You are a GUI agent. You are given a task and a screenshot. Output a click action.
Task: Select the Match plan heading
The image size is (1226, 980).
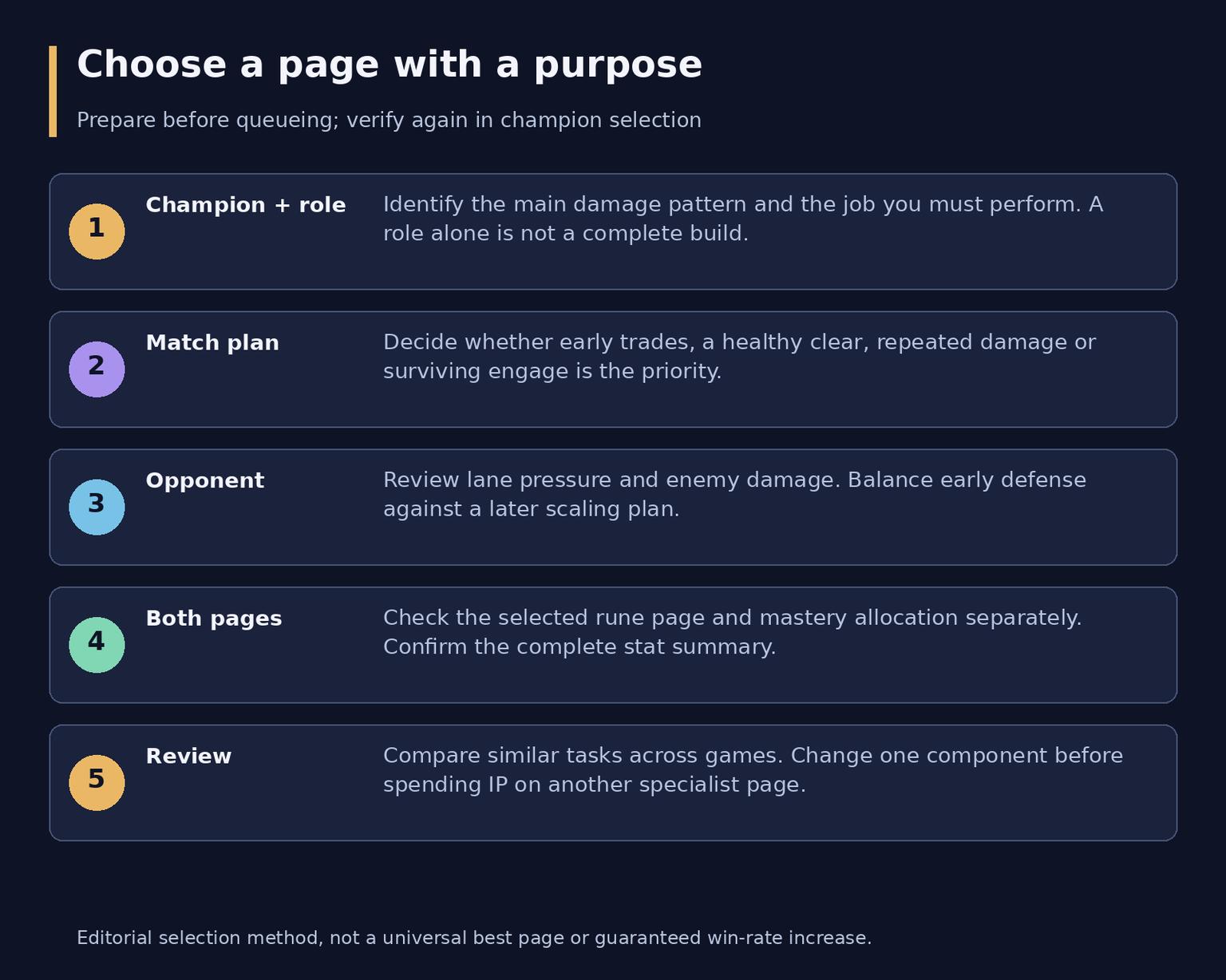coord(212,343)
